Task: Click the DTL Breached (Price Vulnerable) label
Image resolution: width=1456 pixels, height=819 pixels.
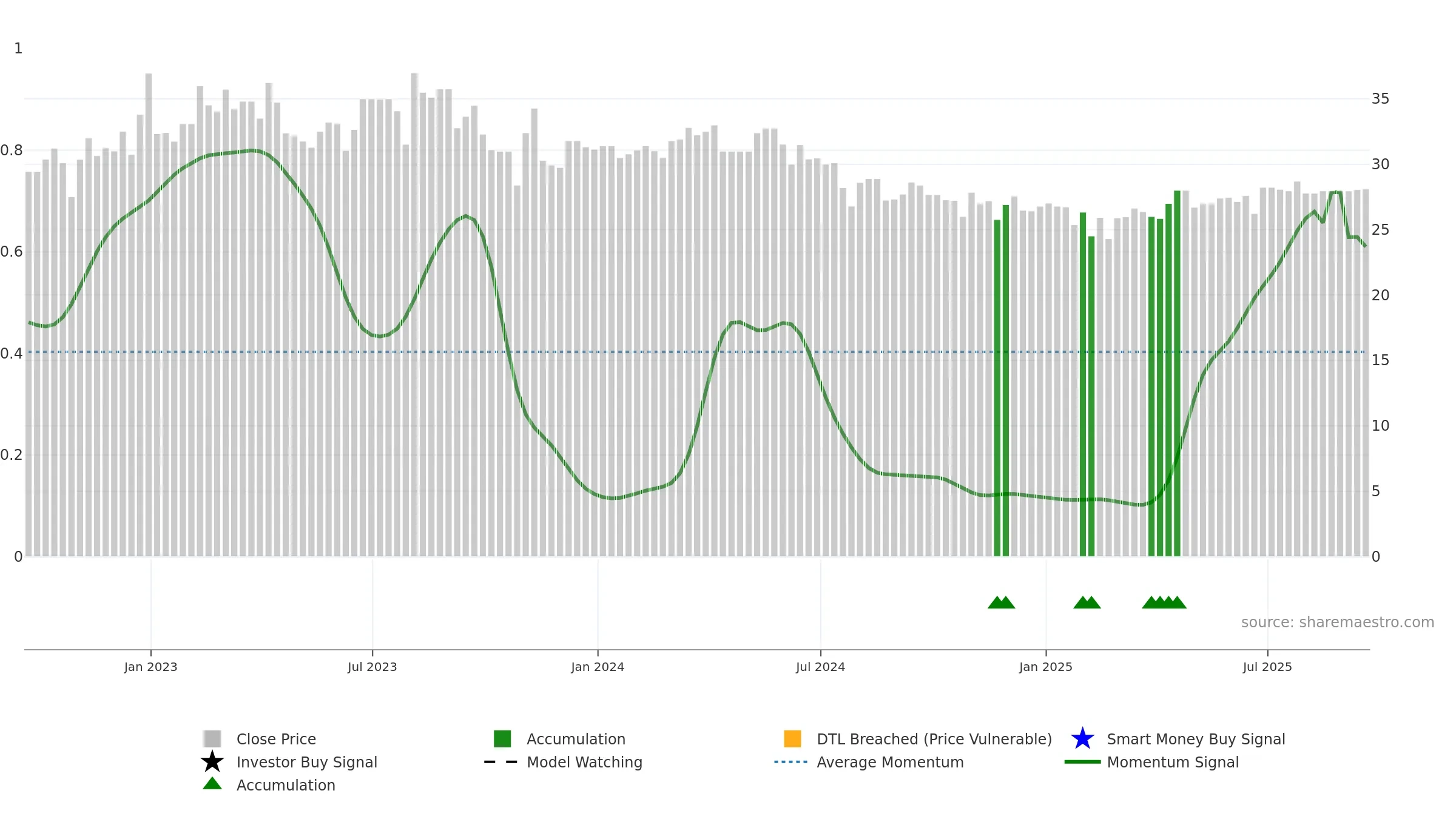Action: click(x=934, y=739)
